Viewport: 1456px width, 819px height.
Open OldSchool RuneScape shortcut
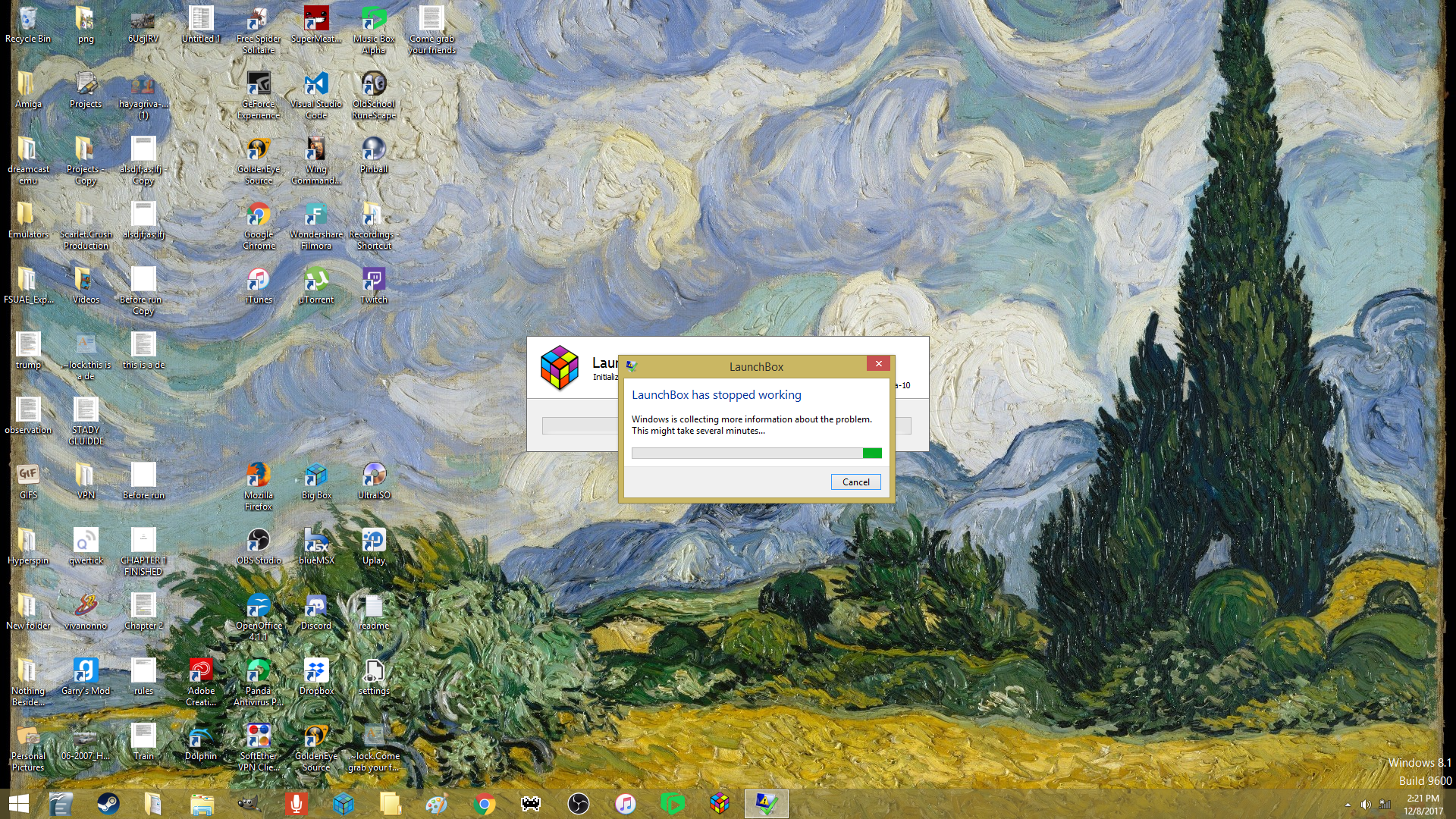pyautogui.click(x=374, y=95)
